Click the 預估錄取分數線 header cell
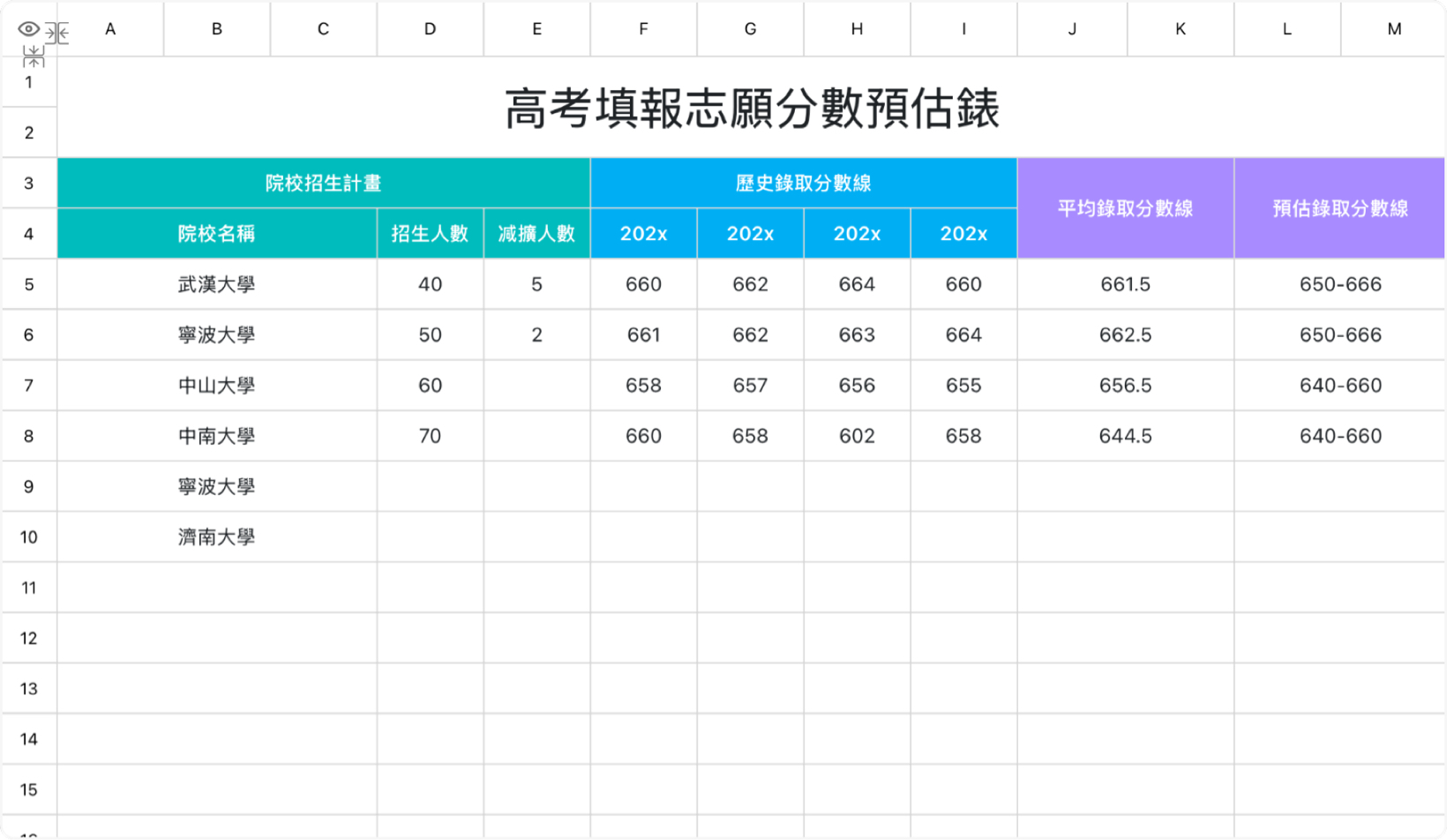This screenshot has height=840, width=1447. point(1340,208)
